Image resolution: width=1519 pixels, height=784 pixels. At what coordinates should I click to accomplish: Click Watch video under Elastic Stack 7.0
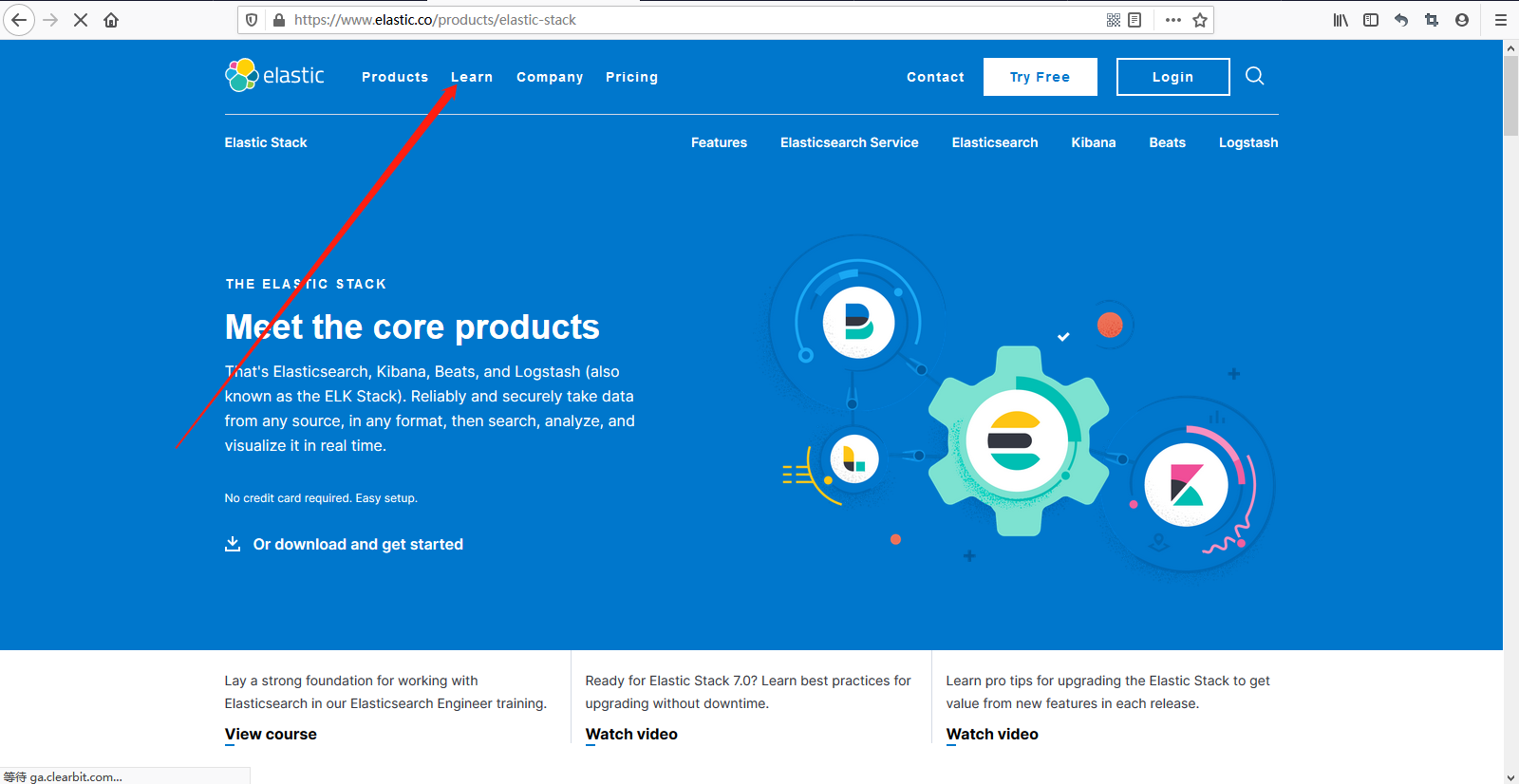coord(631,735)
